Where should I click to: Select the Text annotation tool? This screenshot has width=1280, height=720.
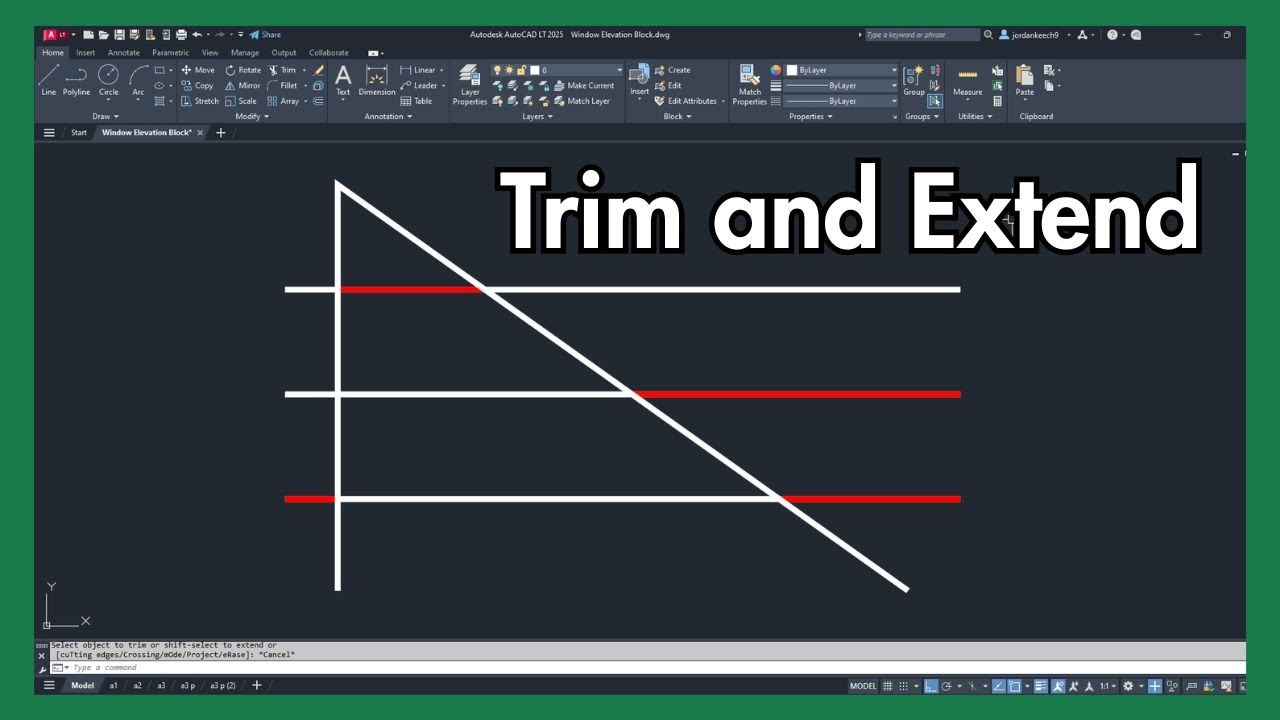click(343, 80)
